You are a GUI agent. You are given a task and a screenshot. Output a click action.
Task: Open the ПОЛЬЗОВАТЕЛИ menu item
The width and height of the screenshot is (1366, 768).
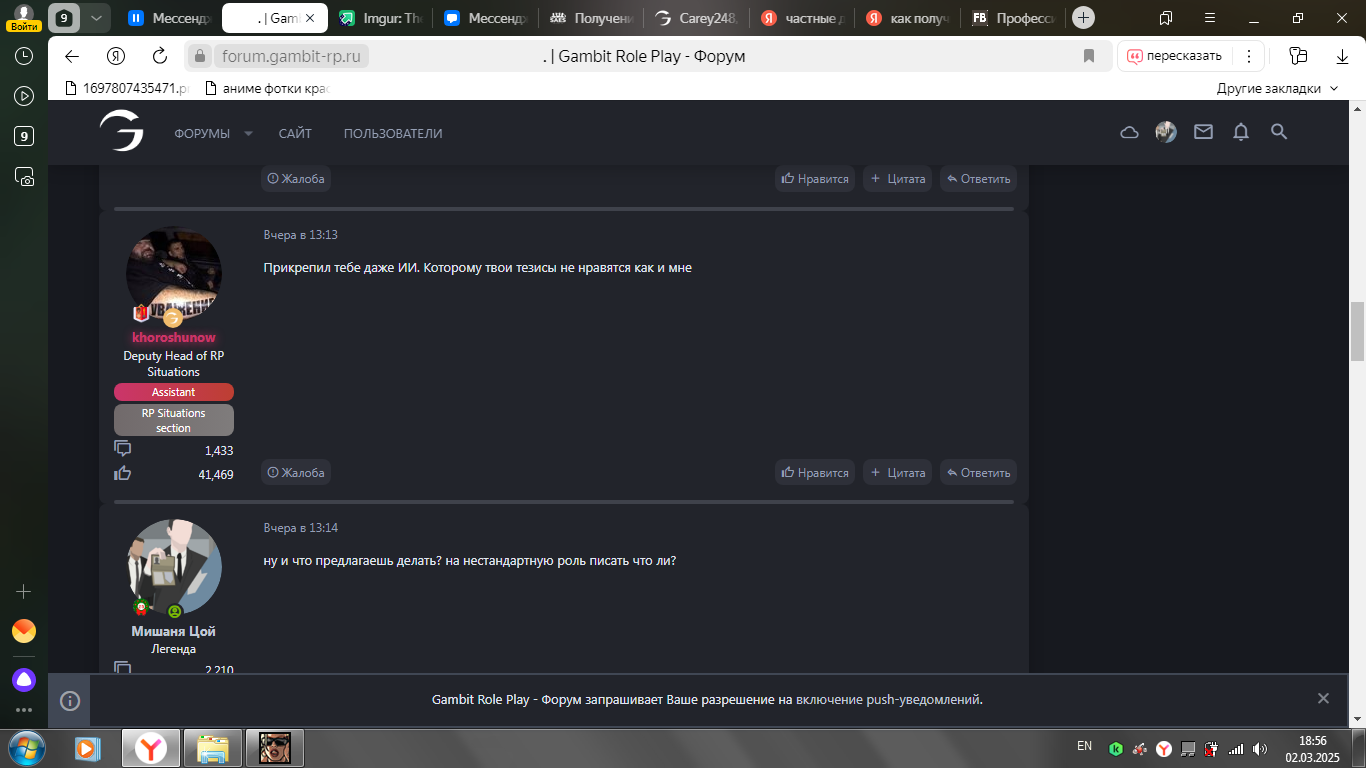[x=392, y=134]
